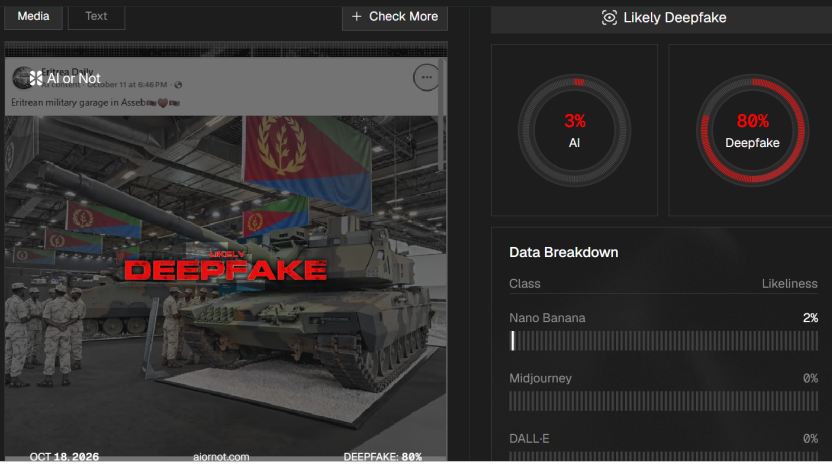The image size is (832, 465).
Task: Click the globe privacy icon beside the post date
Action: coord(178,85)
